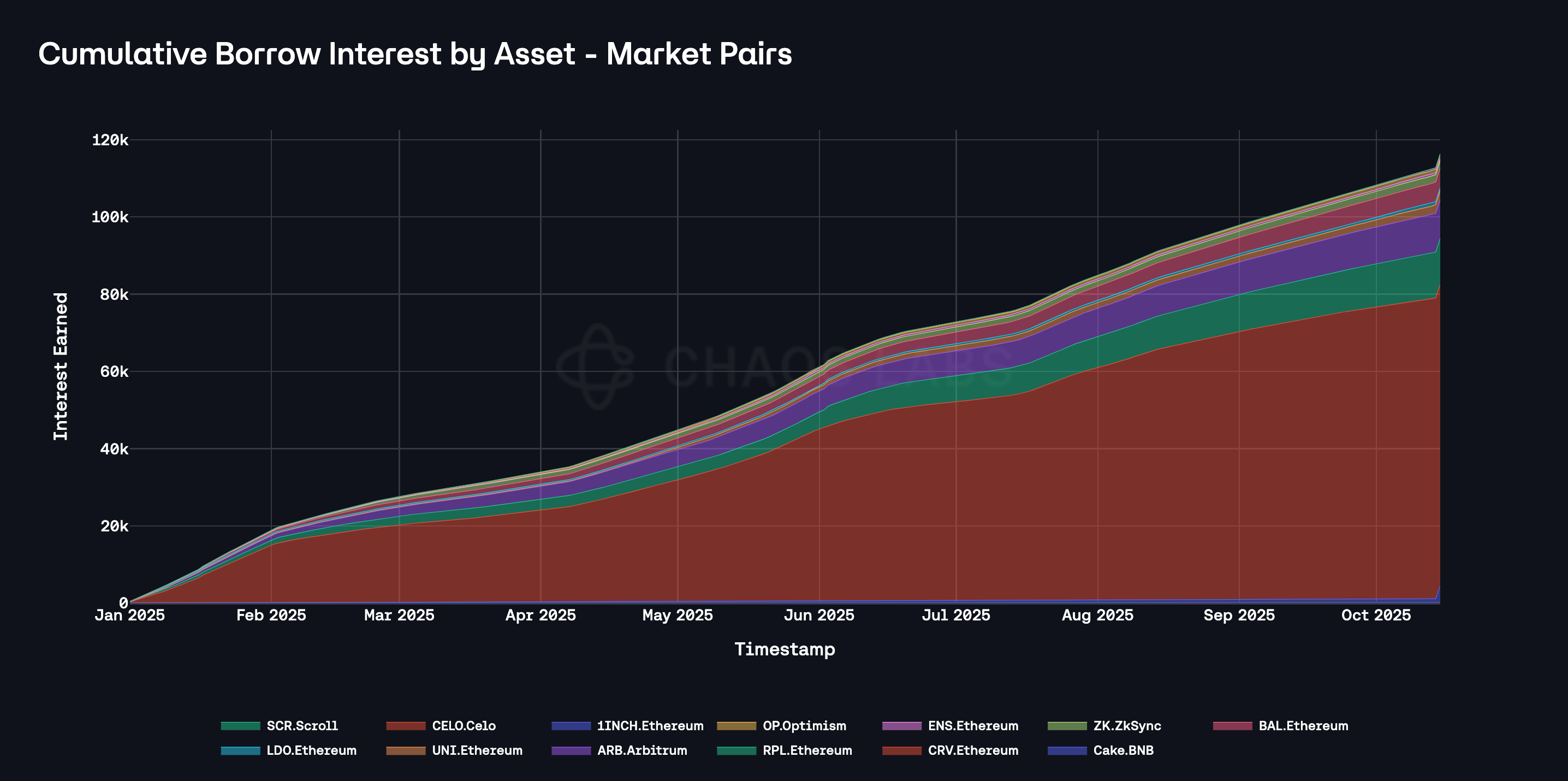
Task: Toggle the CELO.Celo legend entry
Action: pos(463,726)
